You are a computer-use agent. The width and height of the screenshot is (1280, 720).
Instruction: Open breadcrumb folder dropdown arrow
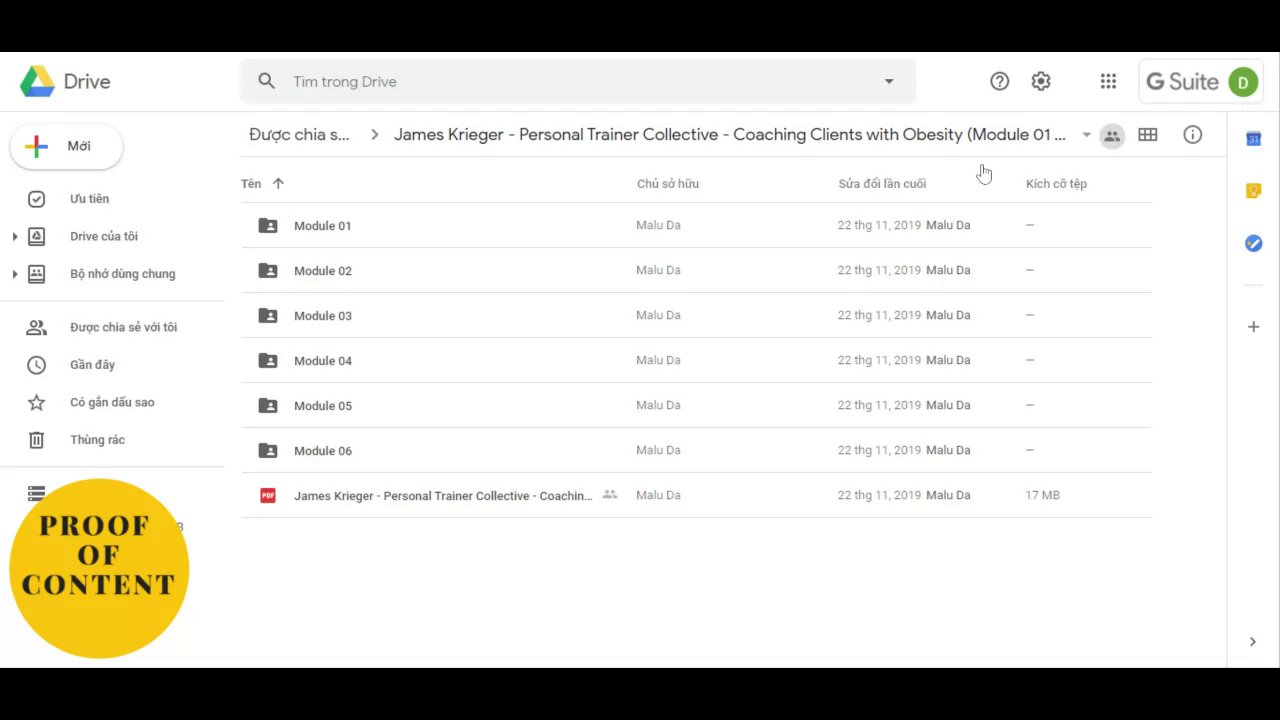pos(1086,135)
